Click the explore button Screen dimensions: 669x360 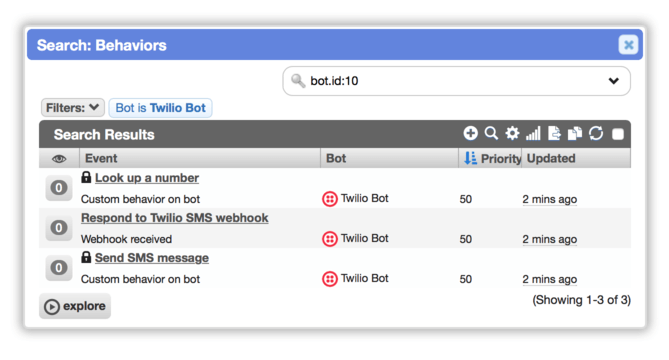pyautogui.click(x=75, y=306)
